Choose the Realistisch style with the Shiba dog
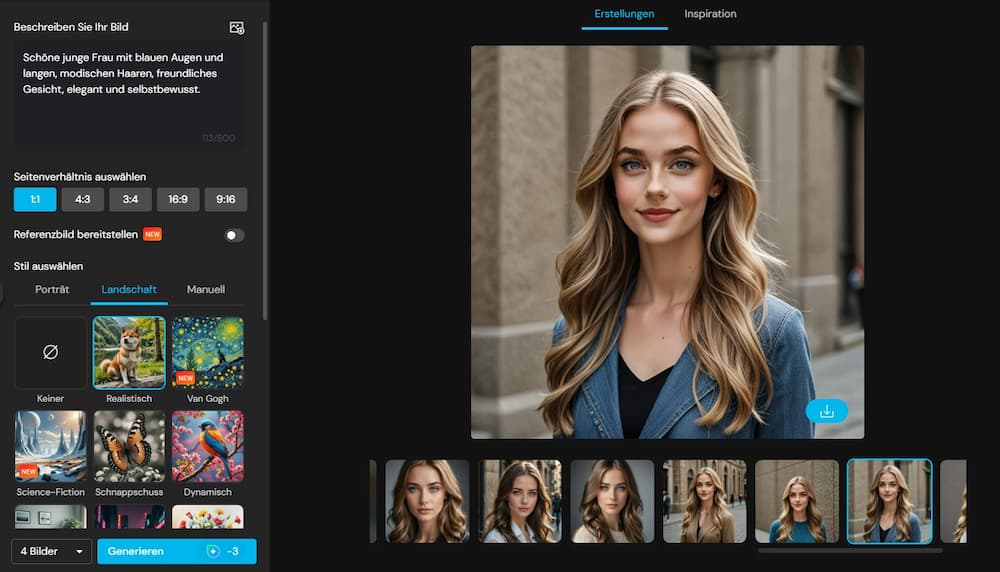Screen dimensions: 1000x572 [x=129, y=353]
